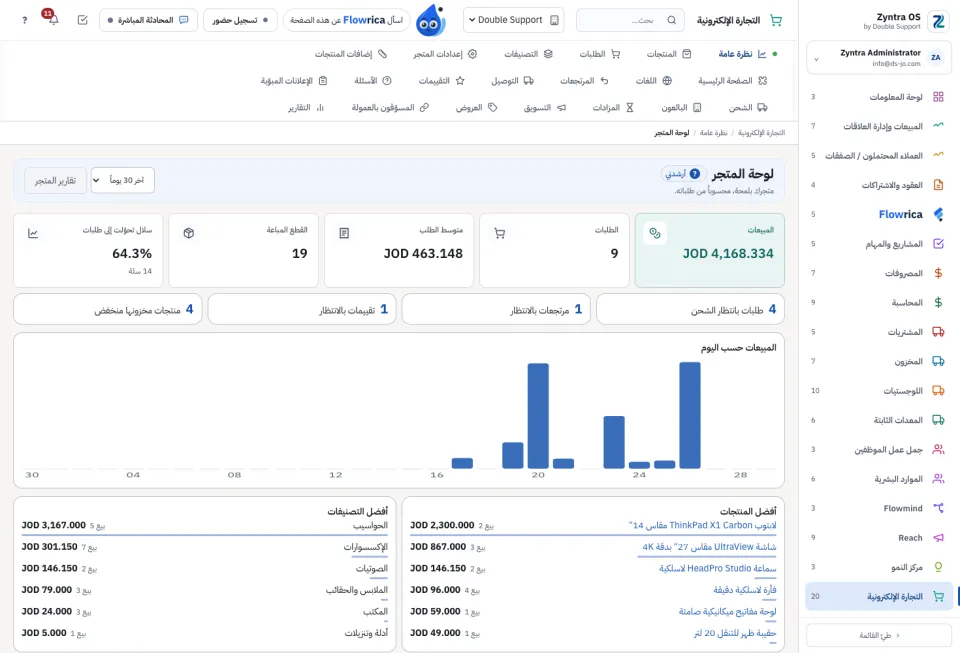The image size is (960, 653).
Task: Open 4 منتجات مخزونها منخفض card
Action: 108,309
